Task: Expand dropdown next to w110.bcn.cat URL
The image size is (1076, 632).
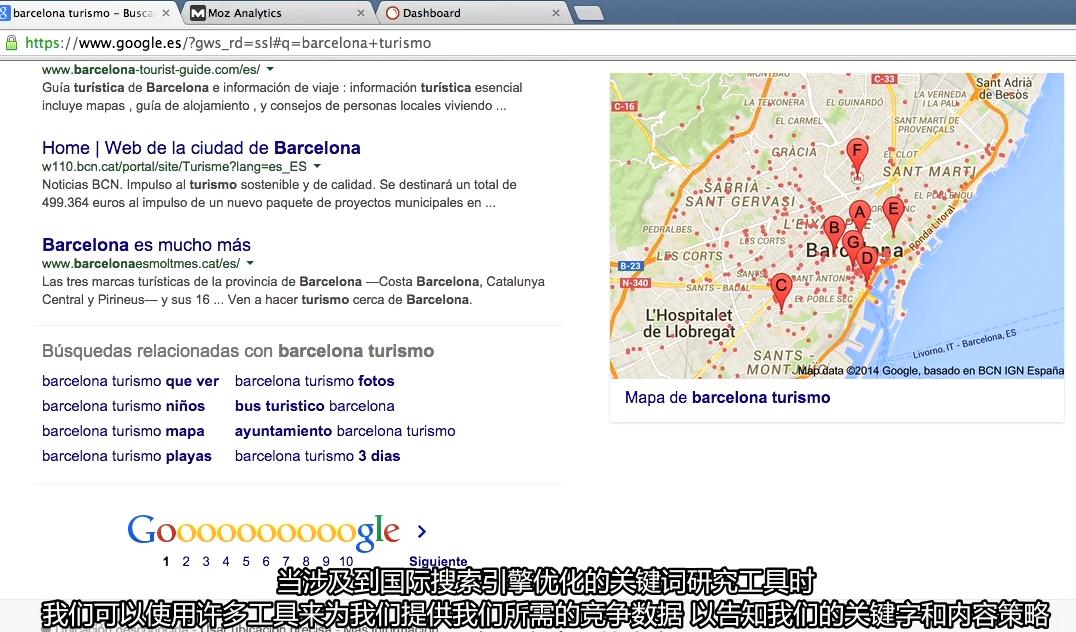Action: point(317,166)
